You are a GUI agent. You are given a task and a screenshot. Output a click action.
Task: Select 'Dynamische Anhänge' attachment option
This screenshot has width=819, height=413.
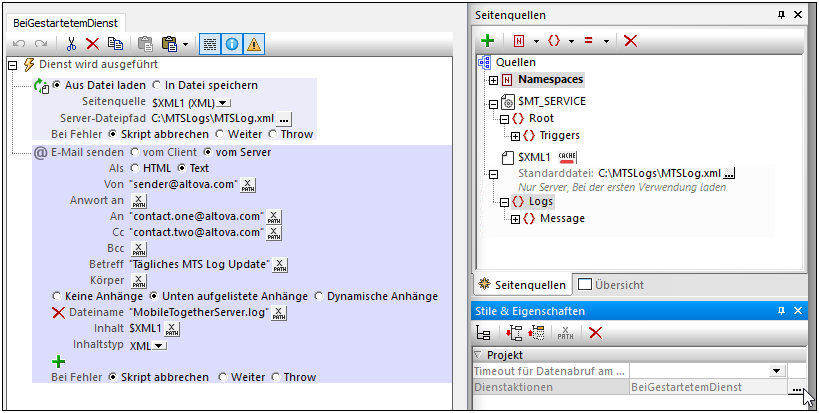(319, 297)
